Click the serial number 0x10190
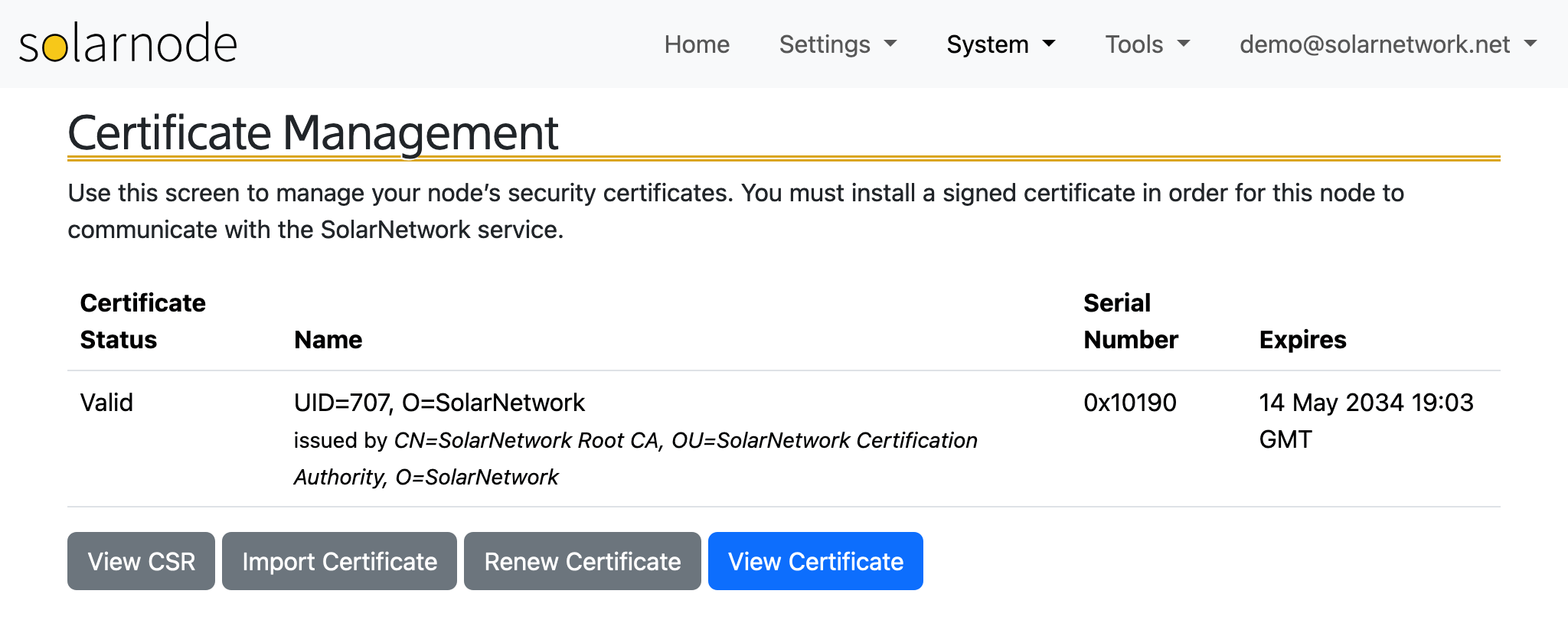 click(x=1130, y=403)
